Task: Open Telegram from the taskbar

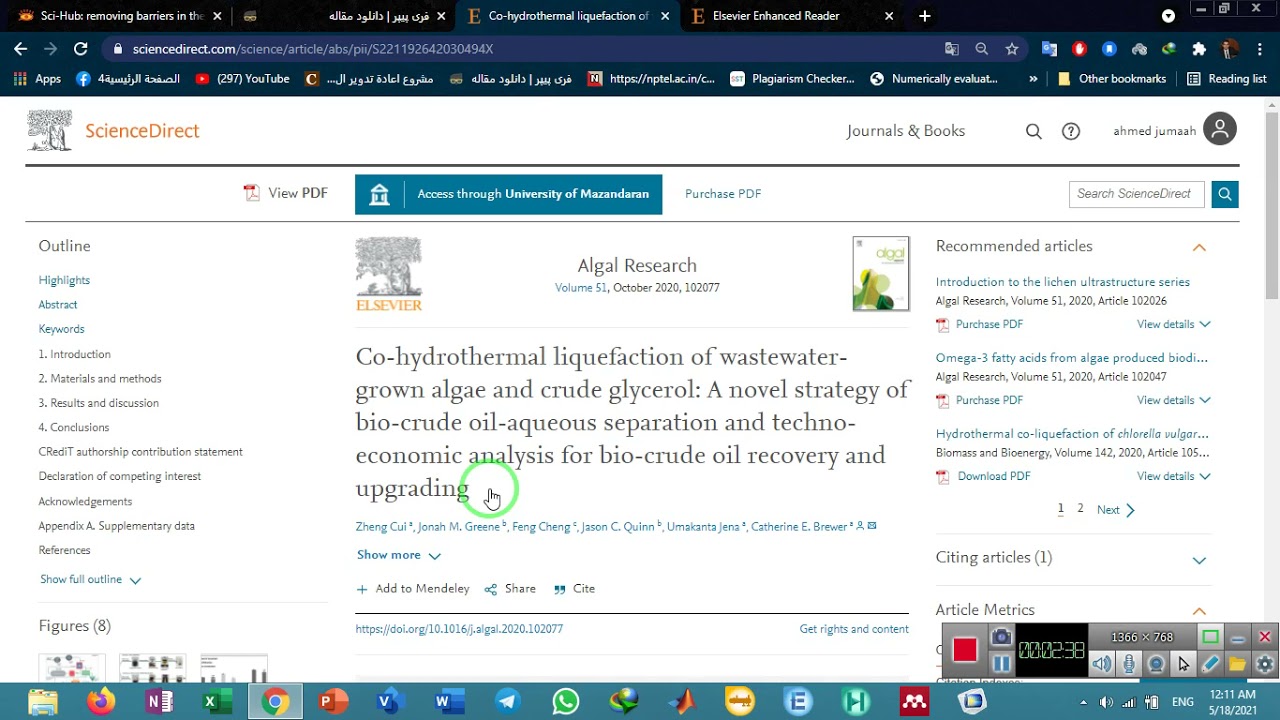Action: click(507, 702)
